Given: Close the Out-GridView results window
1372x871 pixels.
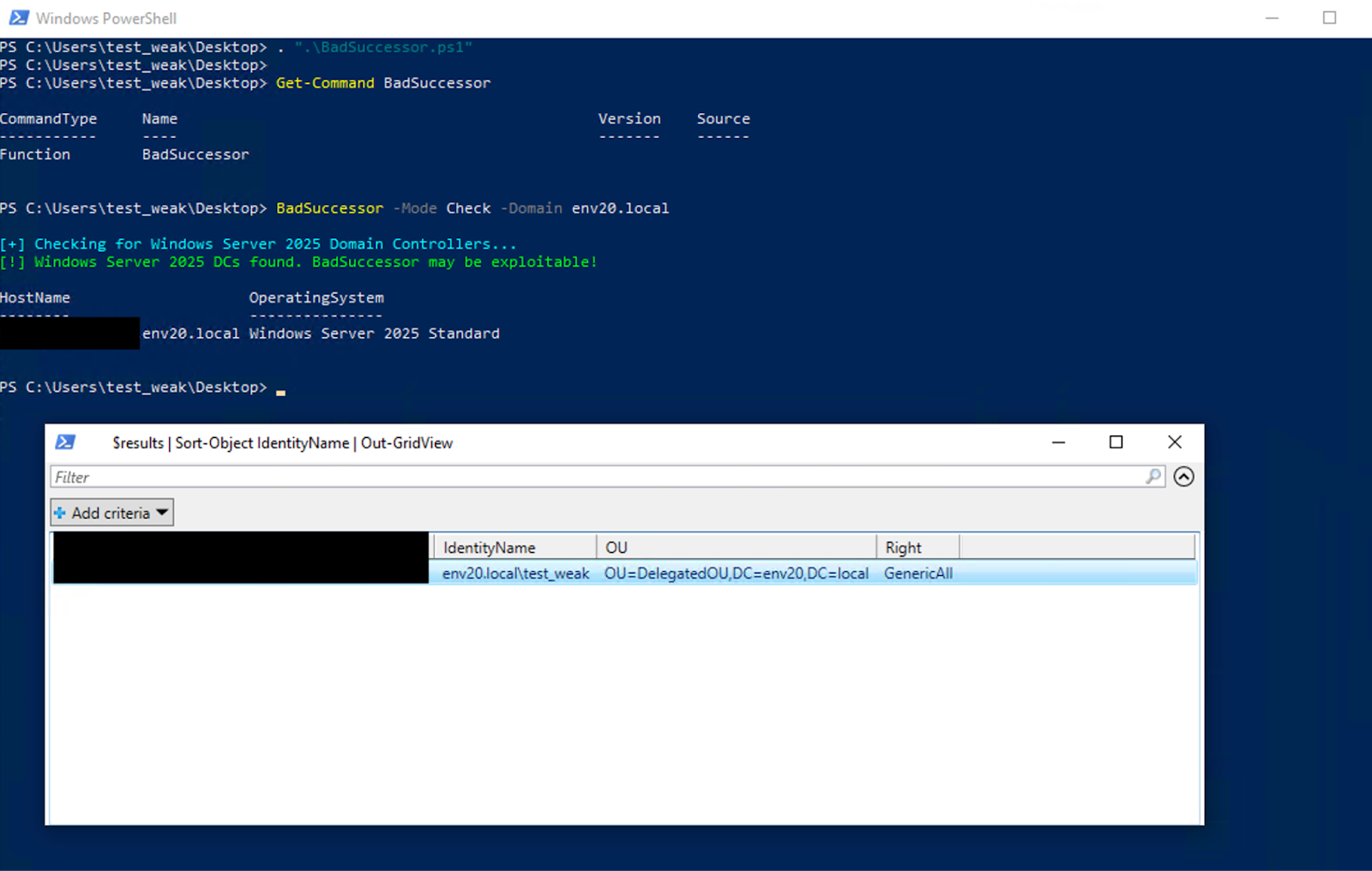Looking at the screenshot, I should [x=1175, y=442].
